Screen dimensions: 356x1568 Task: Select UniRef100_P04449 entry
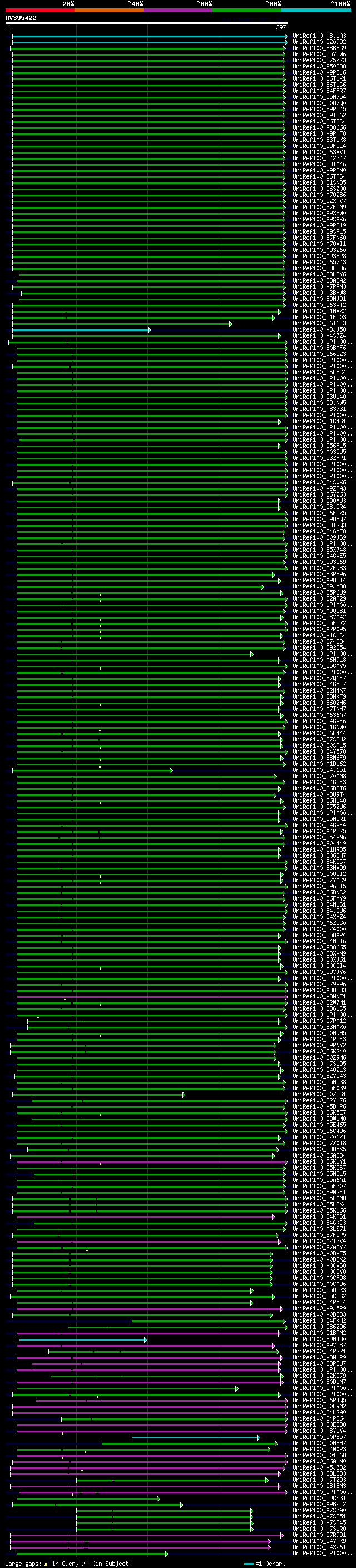tap(319, 843)
